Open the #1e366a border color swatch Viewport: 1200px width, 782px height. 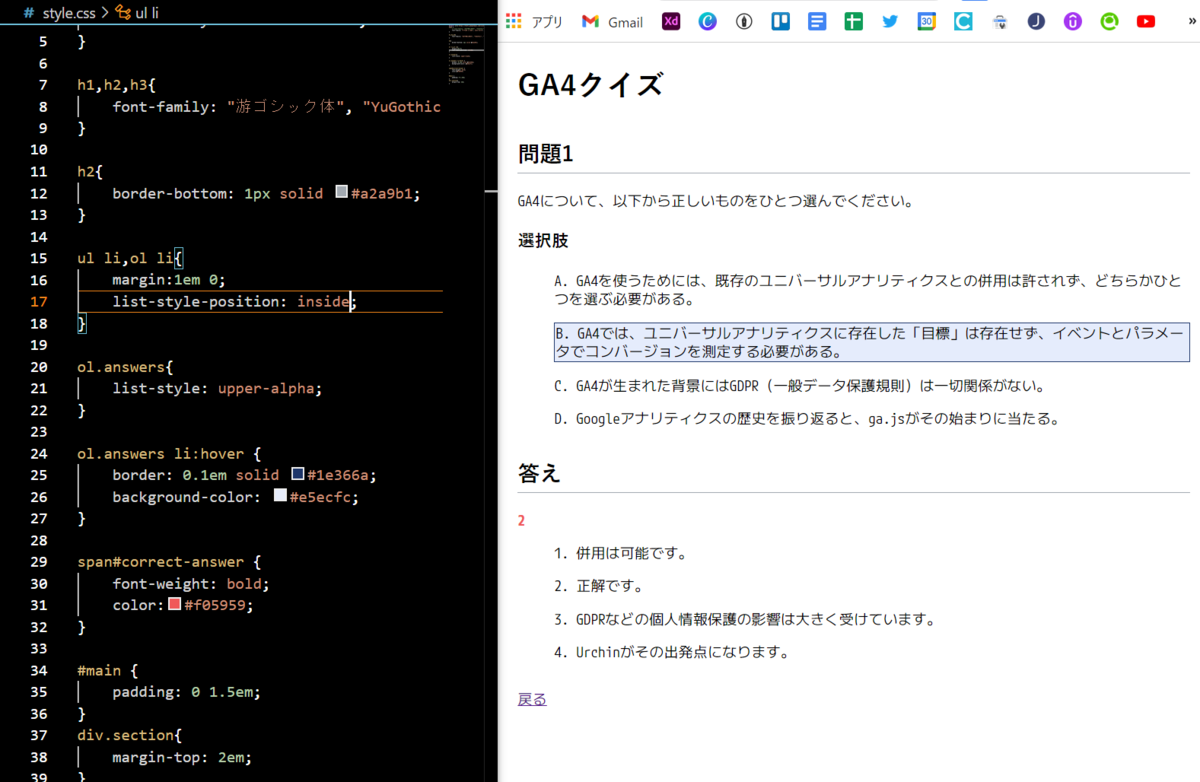pyautogui.click(x=298, y=474)
